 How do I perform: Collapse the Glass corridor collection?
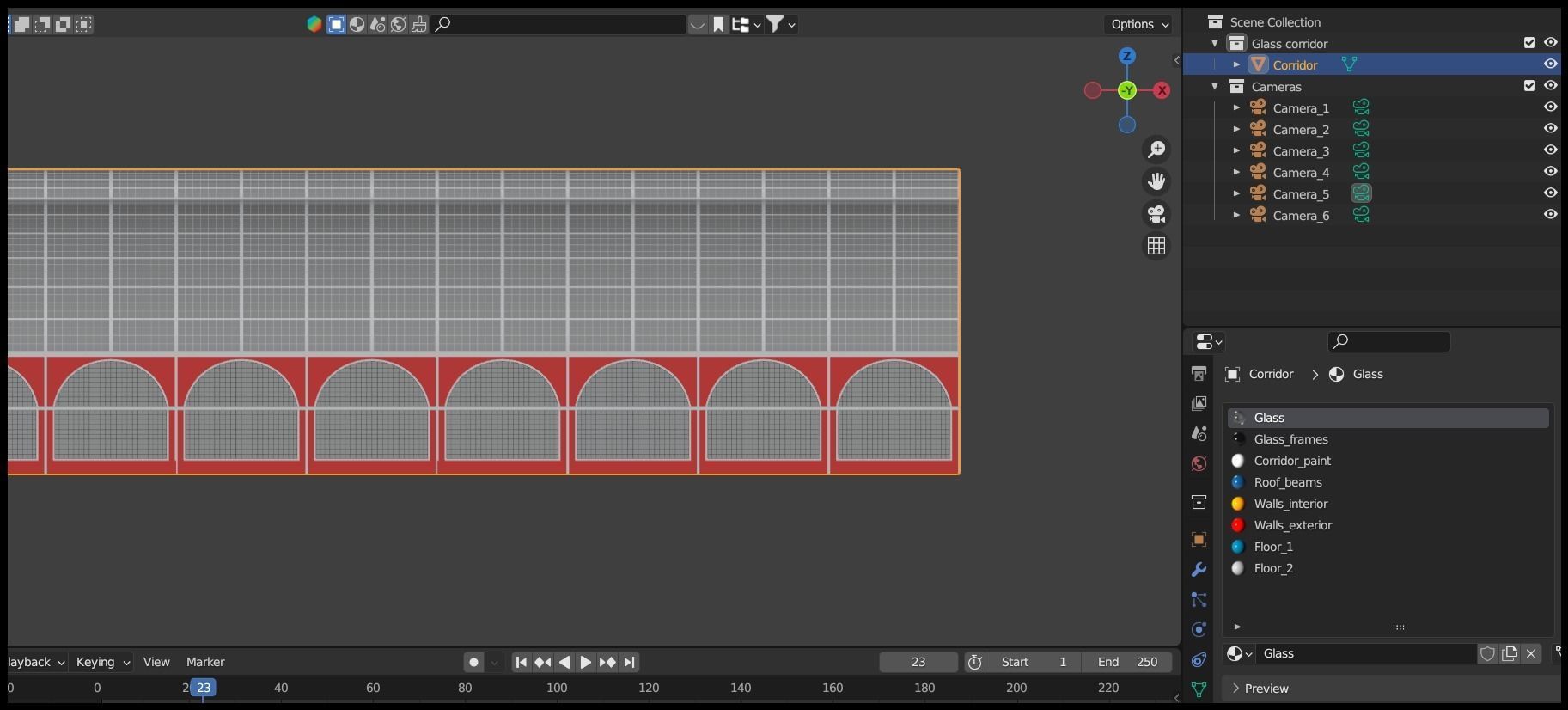click(1215, 43)
